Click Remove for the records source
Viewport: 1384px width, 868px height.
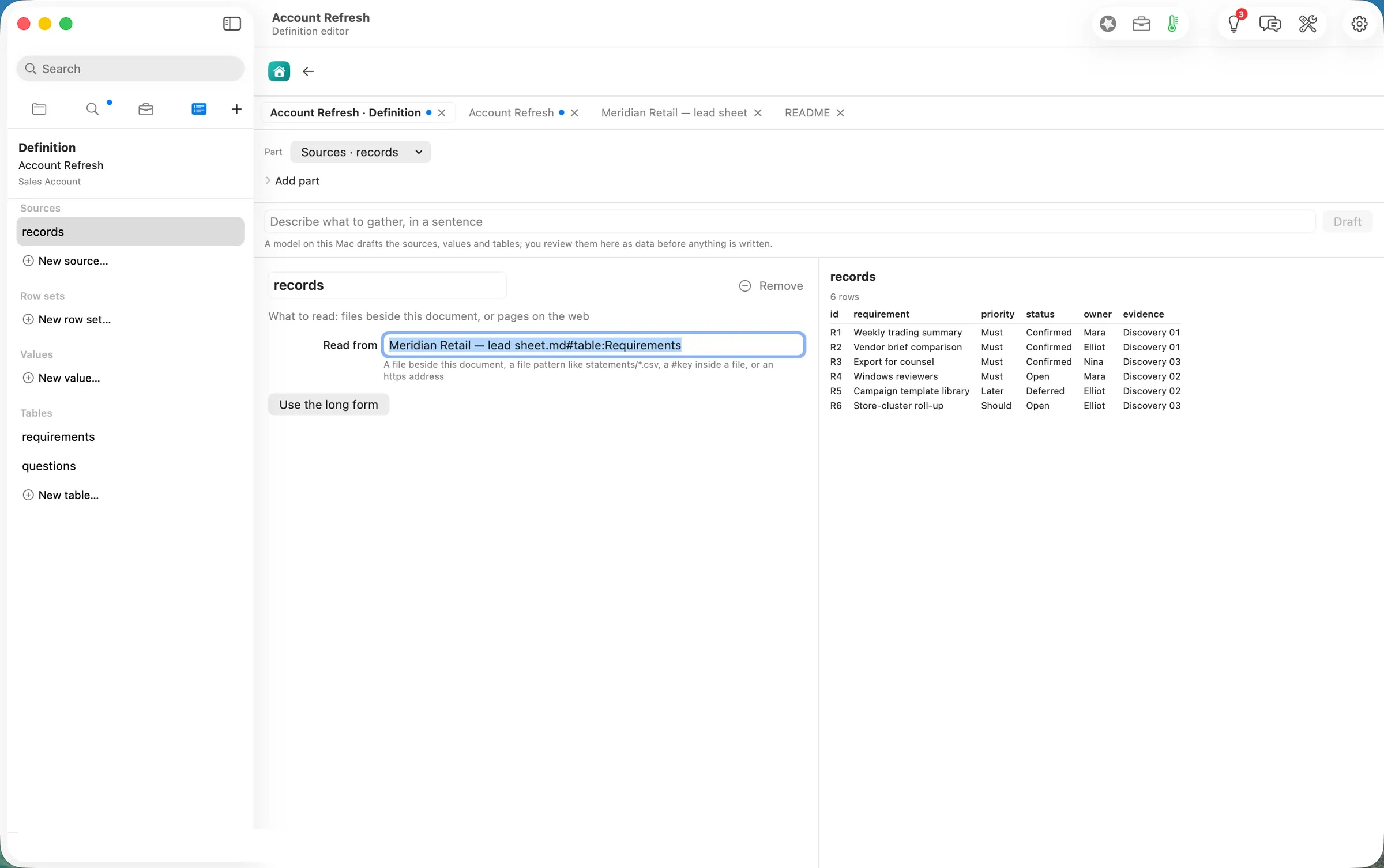click(771, 286)
